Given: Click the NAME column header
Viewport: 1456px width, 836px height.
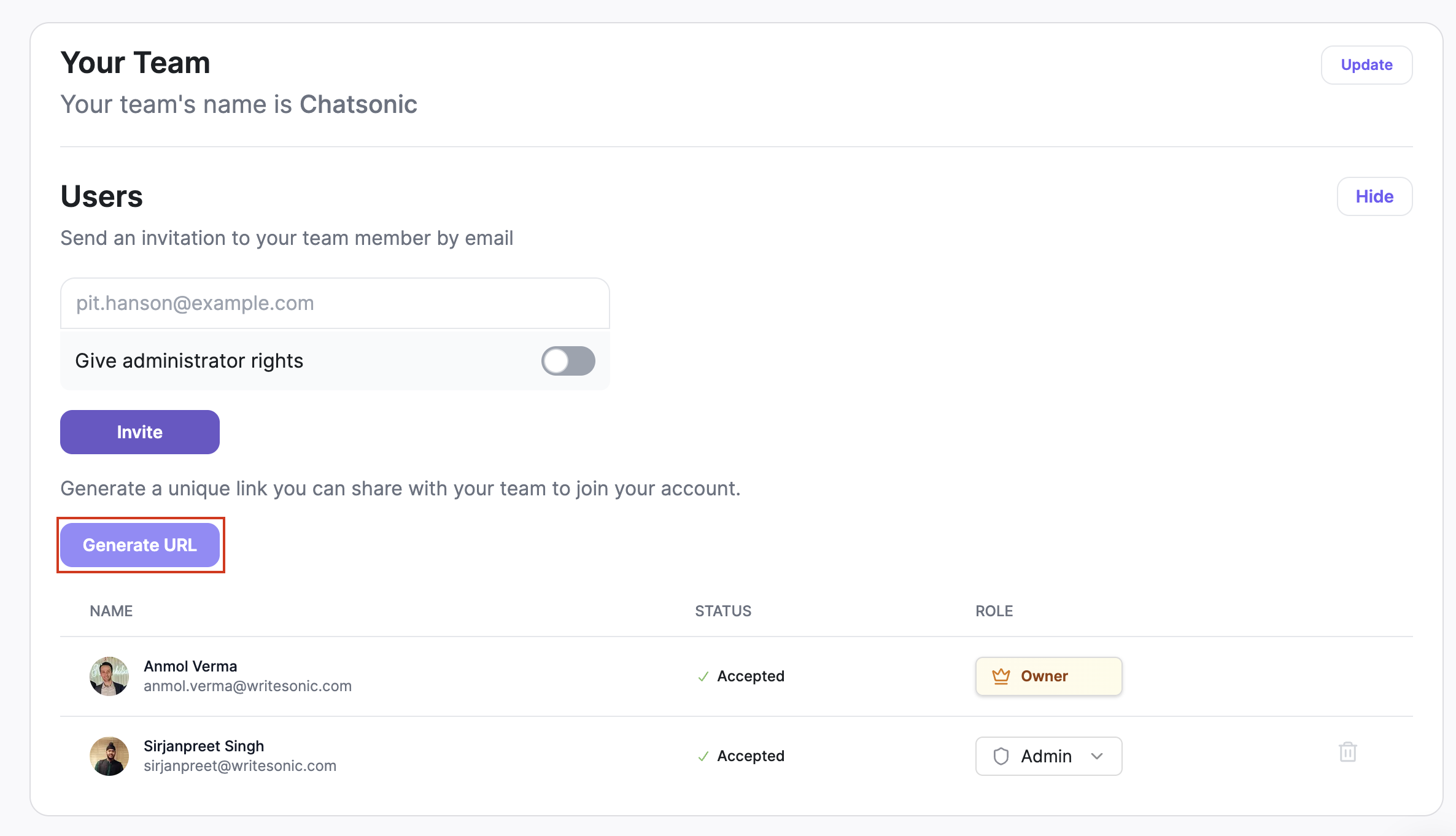Looking at the screenshot, I should 111,611.
